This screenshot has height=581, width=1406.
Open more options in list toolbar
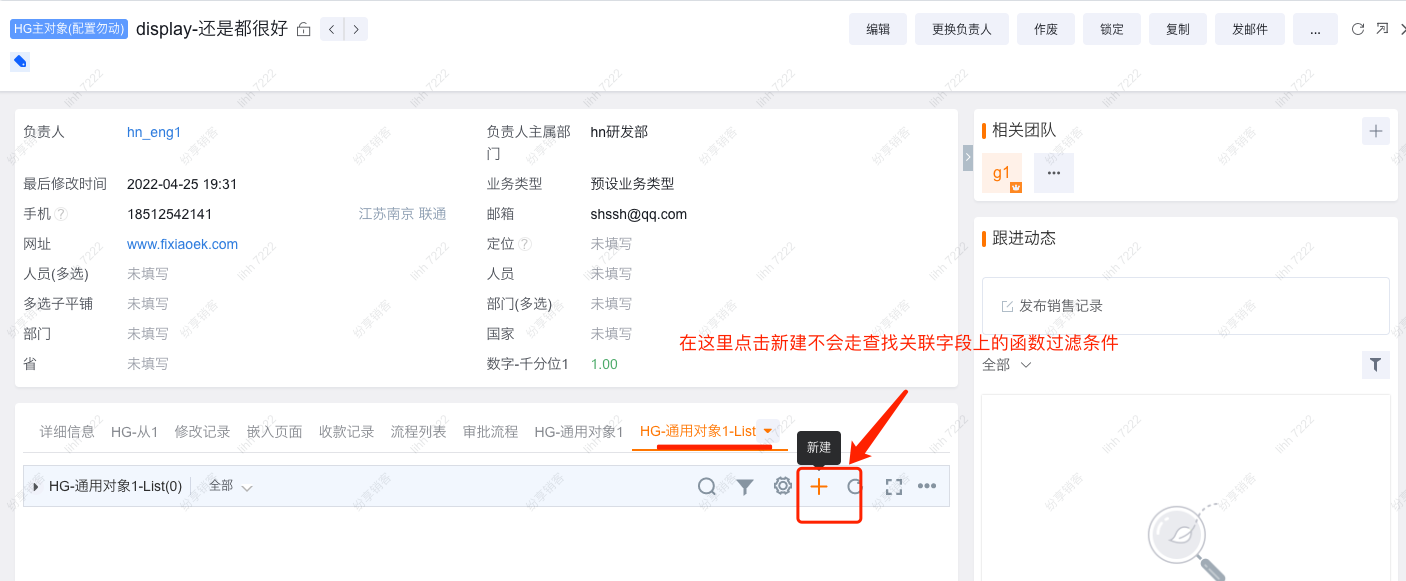coord(927,487)
